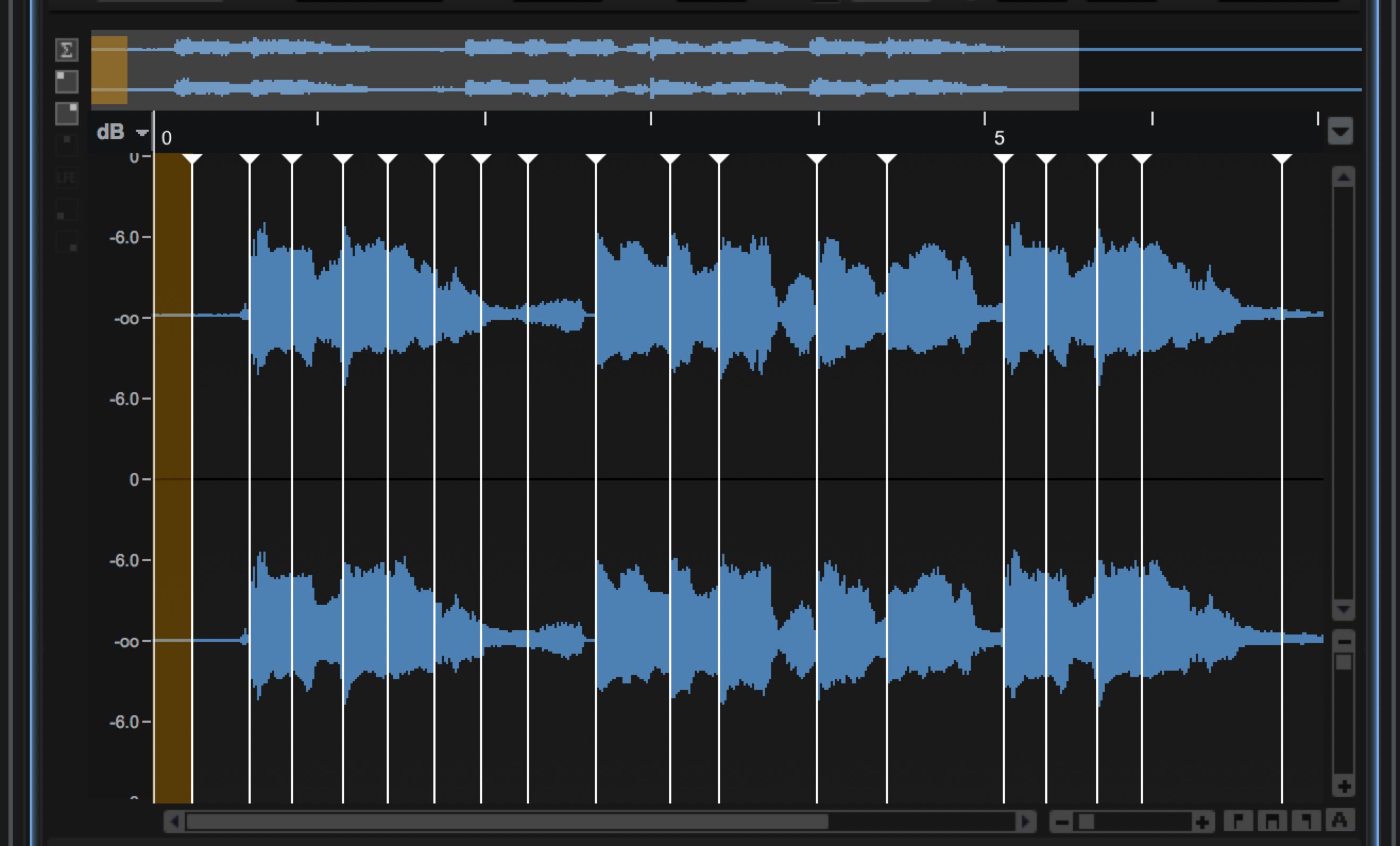
Task: Click the overview waveform thumbnail strip
Action: (726, 70)
